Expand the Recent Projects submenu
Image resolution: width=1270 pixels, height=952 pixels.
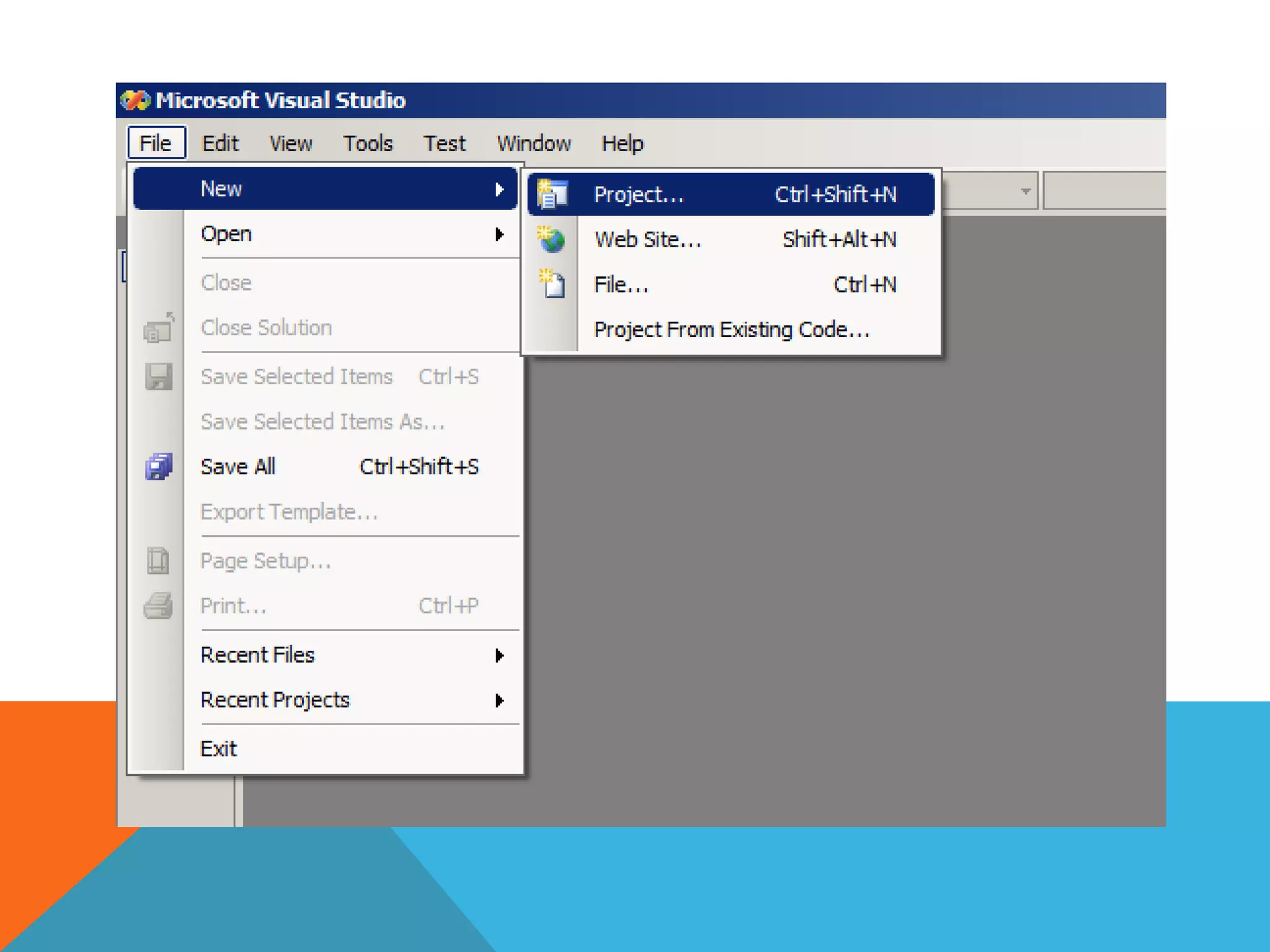[x=499, y=700]
